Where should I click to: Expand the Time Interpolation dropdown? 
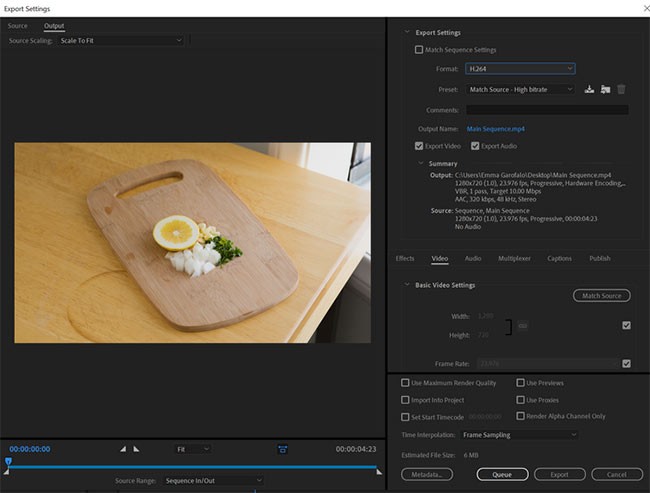519,435
